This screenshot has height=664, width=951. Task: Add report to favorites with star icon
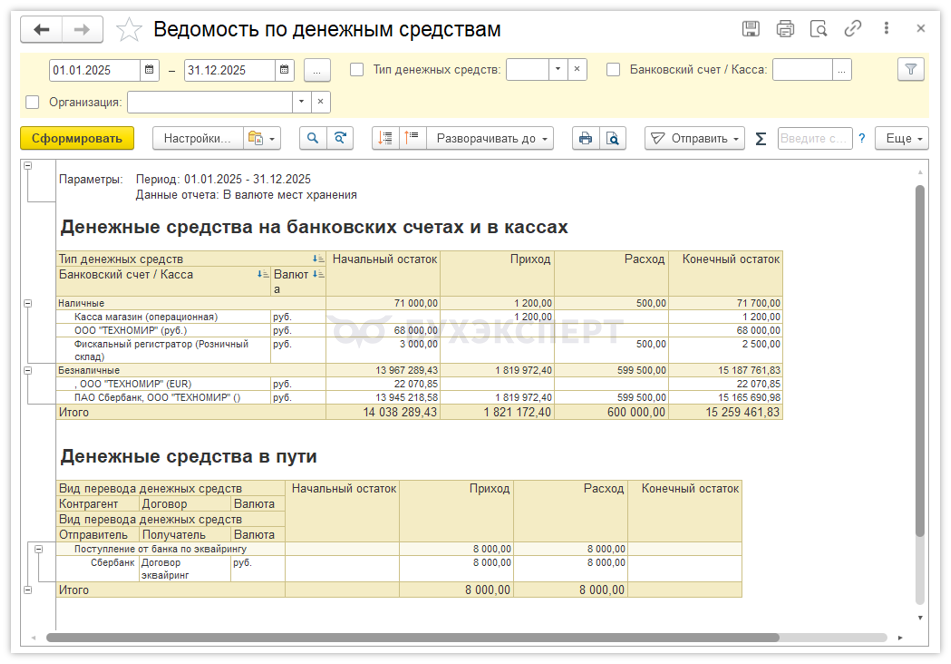click(x=129, y=30)
